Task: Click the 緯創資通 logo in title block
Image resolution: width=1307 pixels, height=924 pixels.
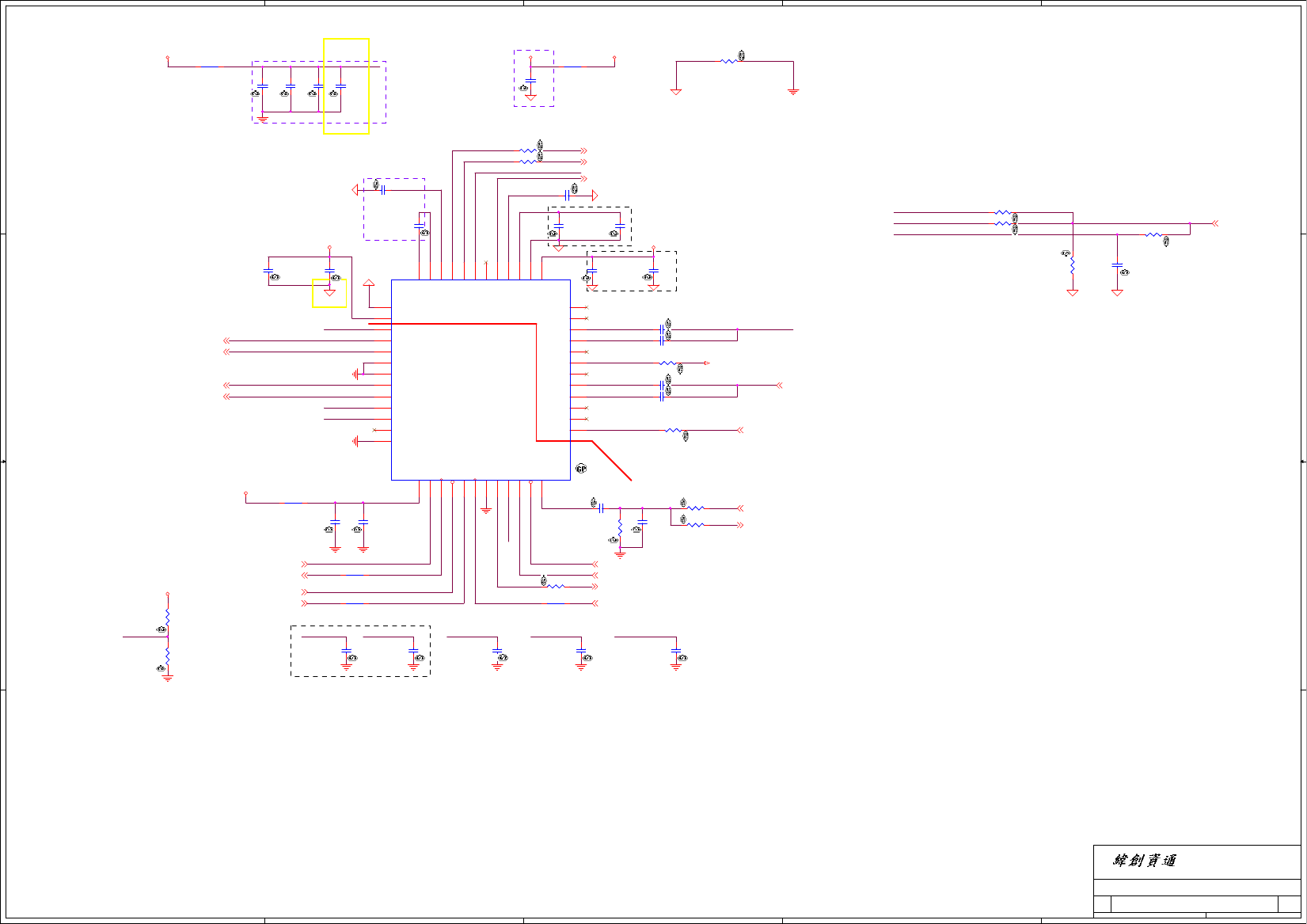Action: tap(1145, 861)
